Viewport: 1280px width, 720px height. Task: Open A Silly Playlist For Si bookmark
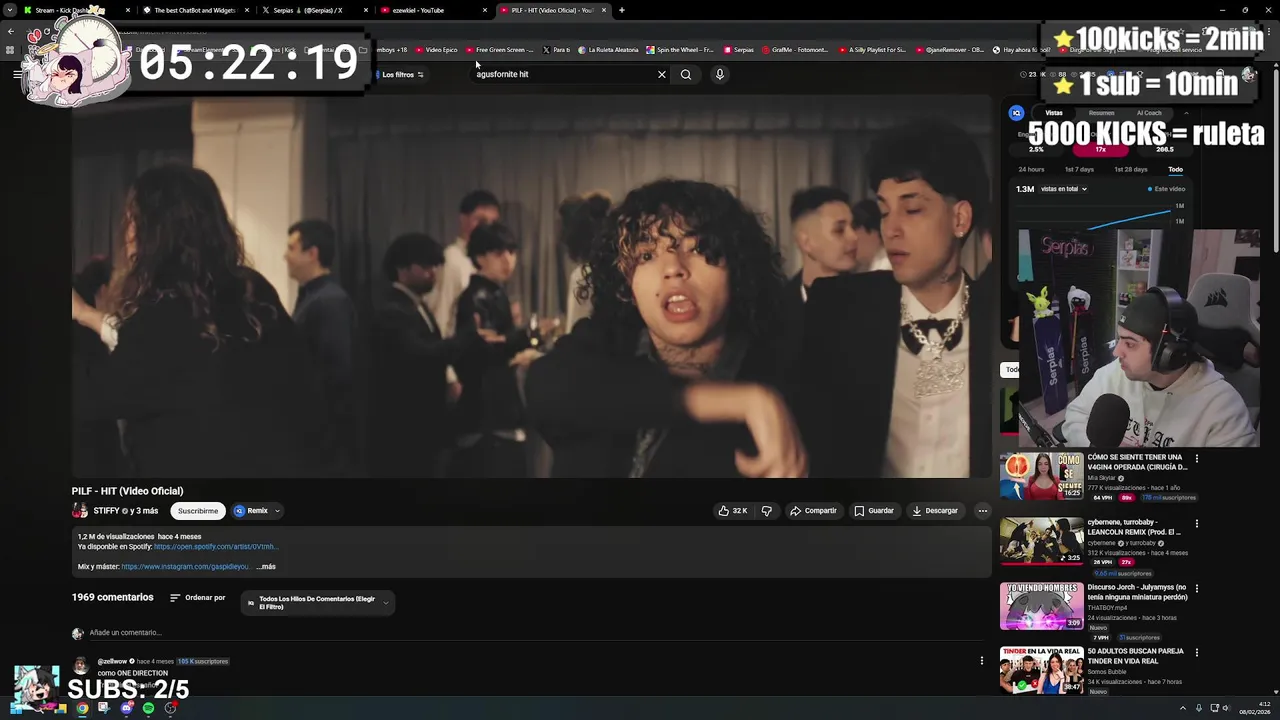tap(872, 49)
